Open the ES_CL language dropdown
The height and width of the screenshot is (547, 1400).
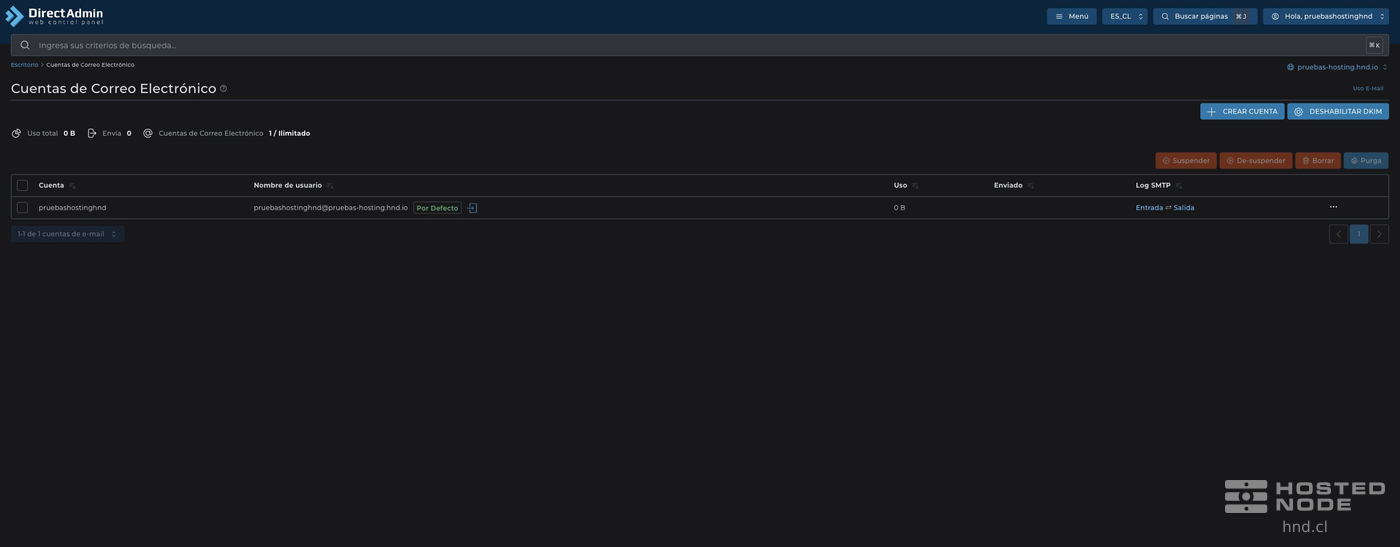[1125, 16]
